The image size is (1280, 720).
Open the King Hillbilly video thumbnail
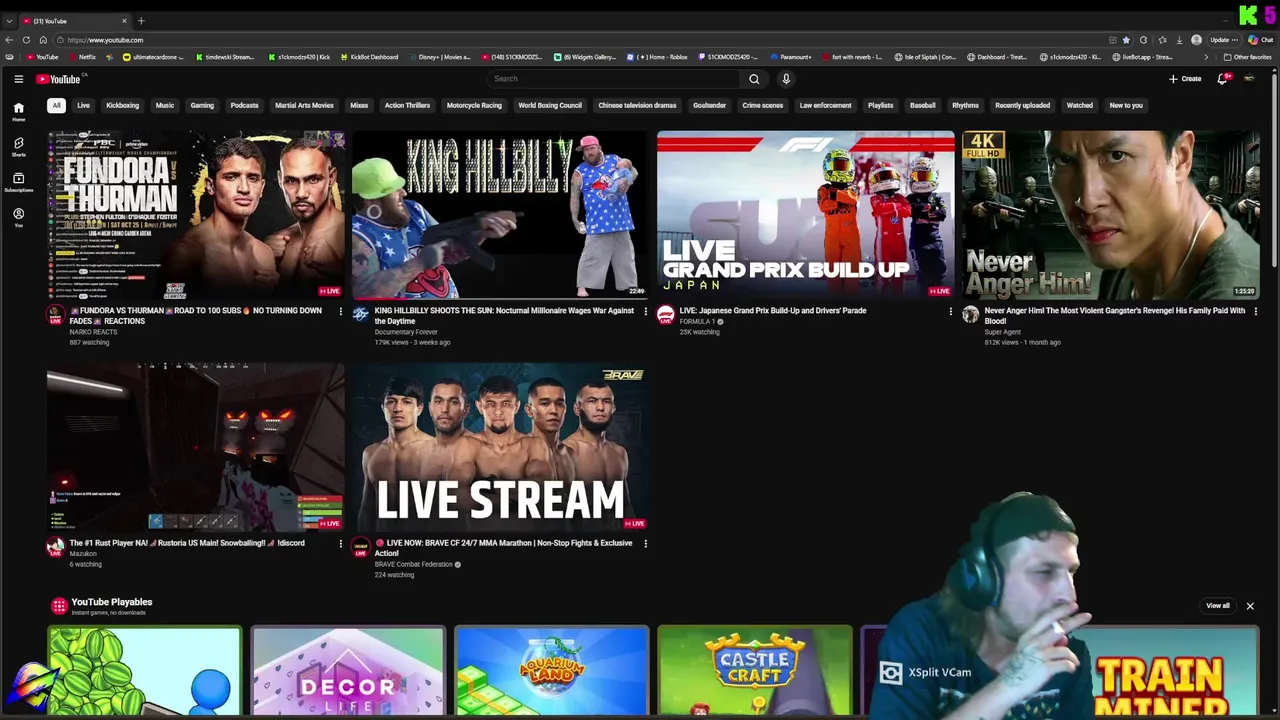(501, 215)
